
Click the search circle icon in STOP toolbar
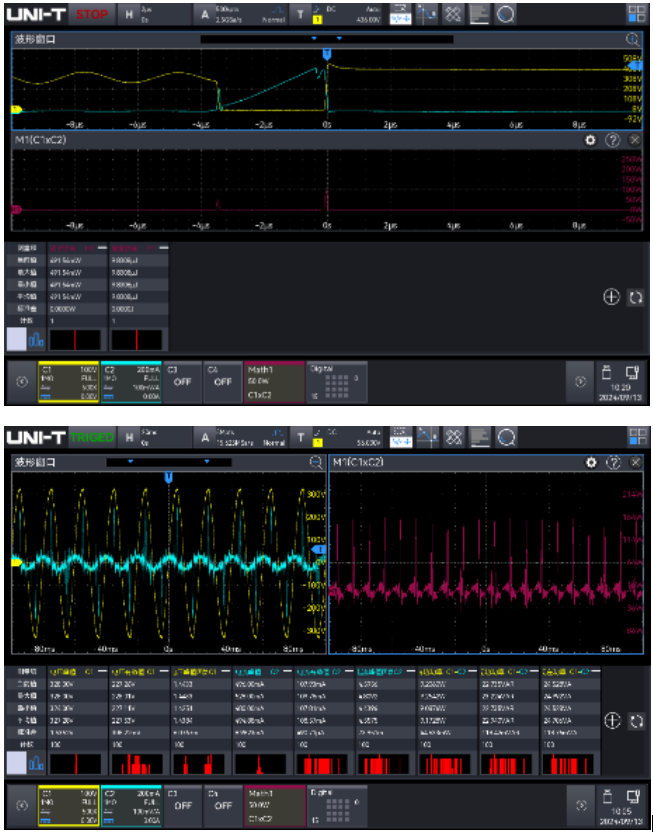tap(506, 14)
